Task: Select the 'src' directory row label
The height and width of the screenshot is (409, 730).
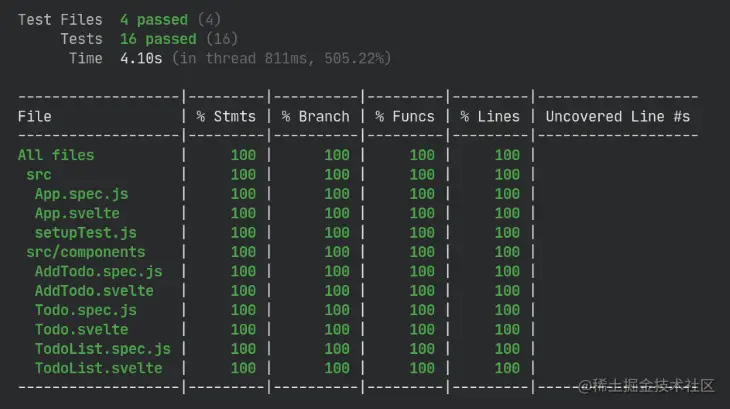Action: [39, 174]
